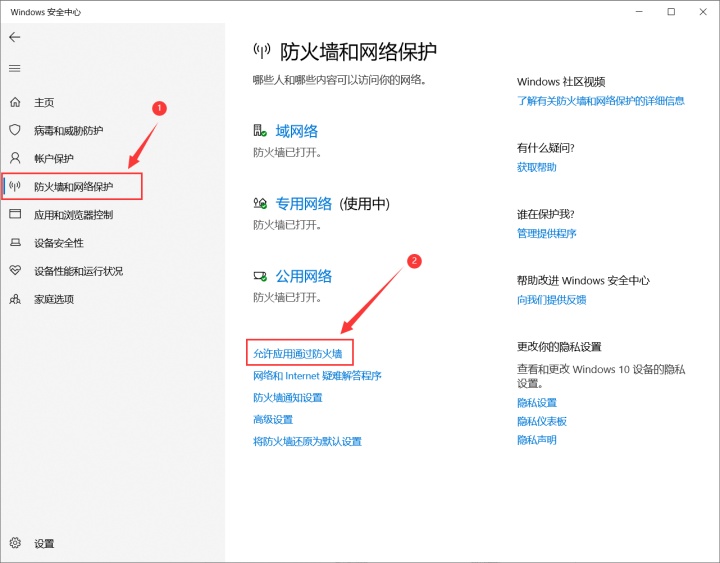Open the 隐私仪表板 link
Screen dimensions: 720x563
[542, 421]
